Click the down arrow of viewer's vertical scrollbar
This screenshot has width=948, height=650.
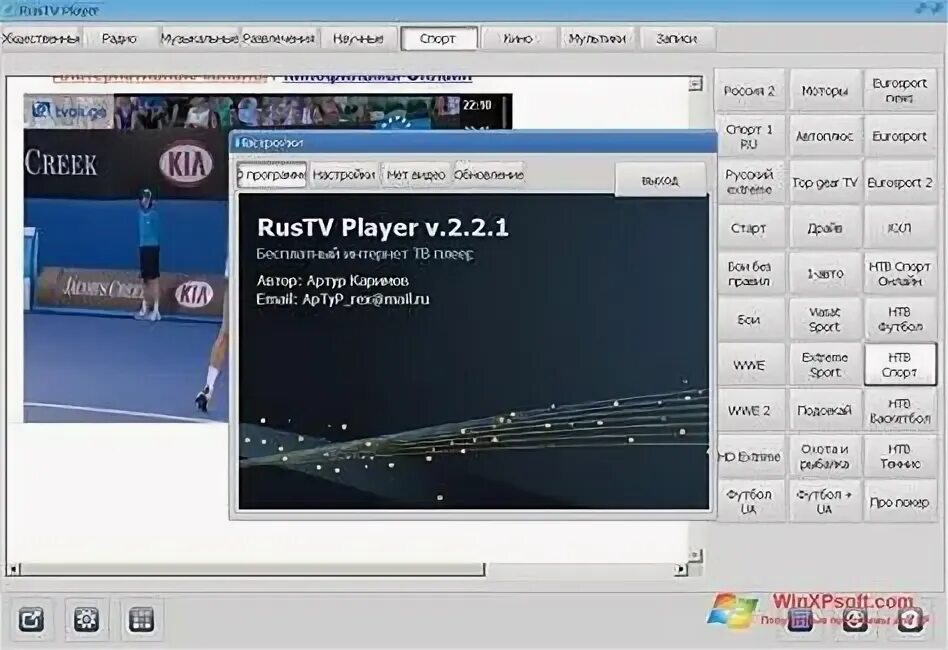(x=696, y=554)
